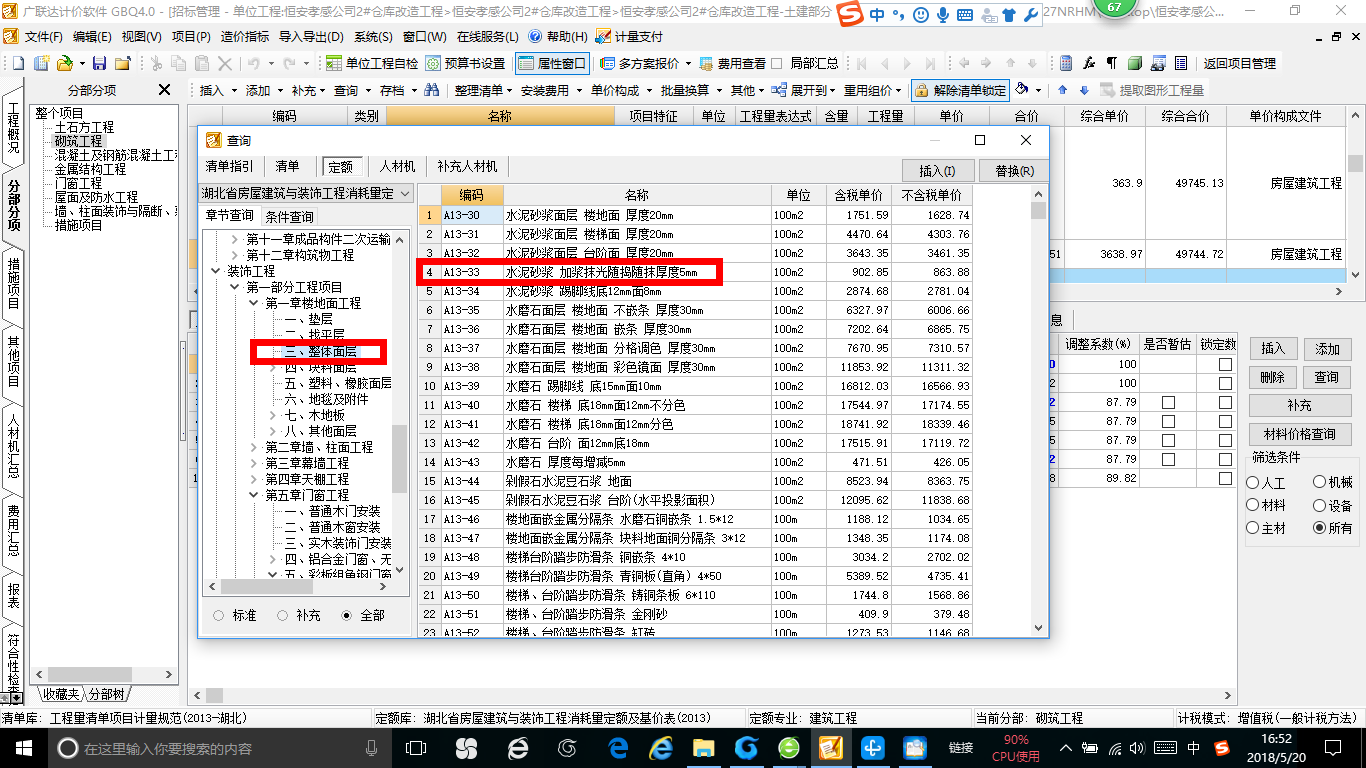The width and height of the screenshot is (1366, 768).
Task: Select 主材 filter radio button
Action: pos(1253,529)
